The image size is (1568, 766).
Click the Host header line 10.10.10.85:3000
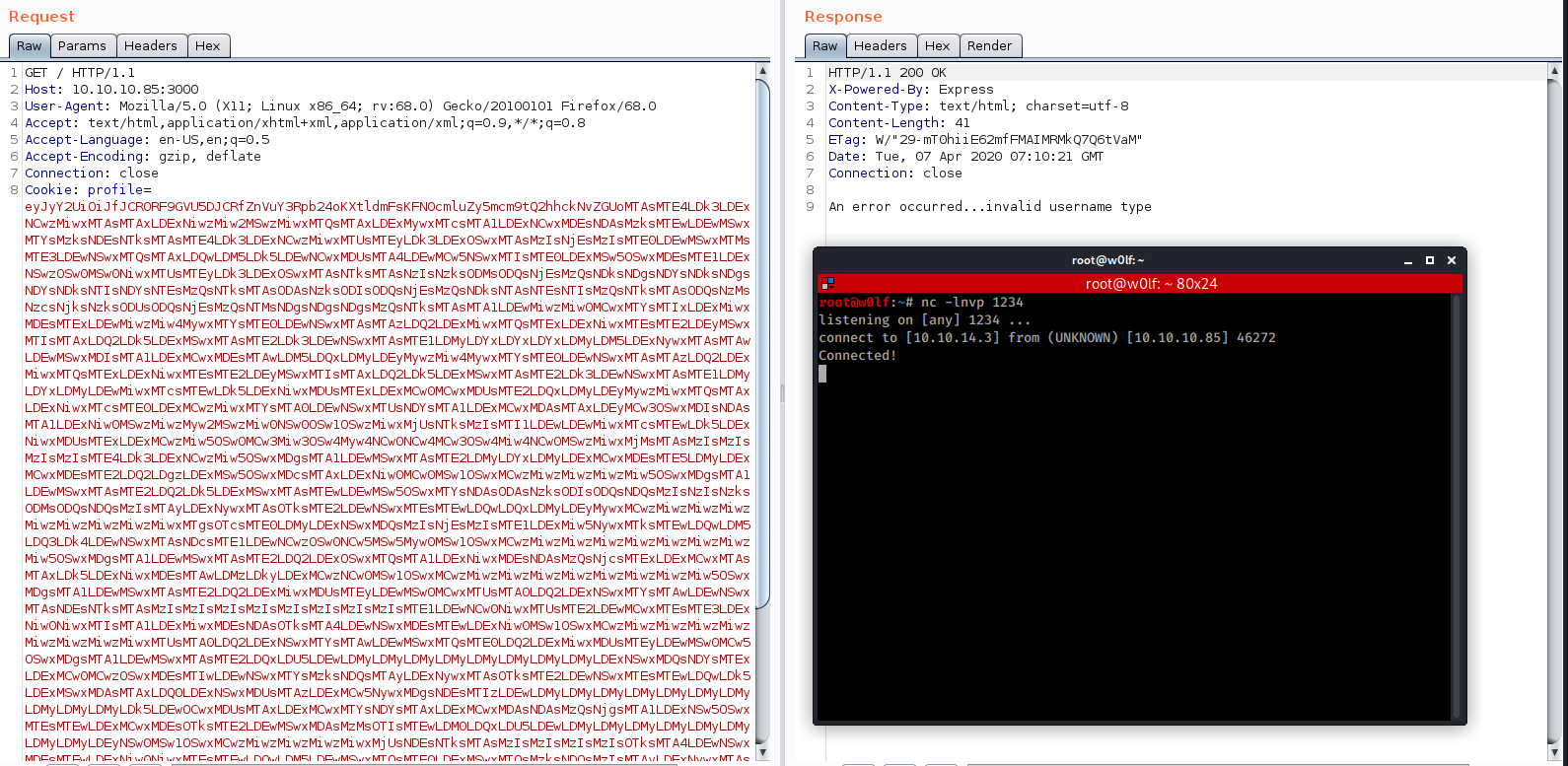(x=111, y=89)
